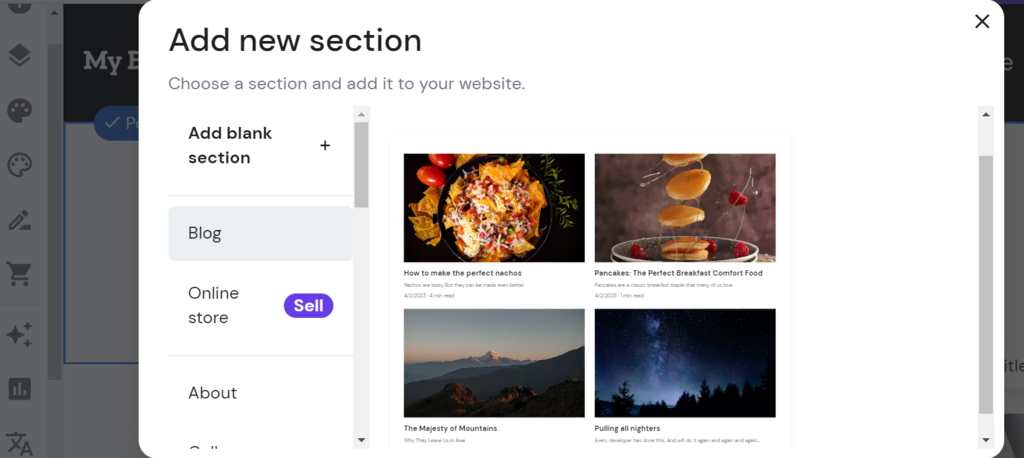Open the language translation icon
This screenshot has width=1024, height=458.
click(x=19, y=442)
